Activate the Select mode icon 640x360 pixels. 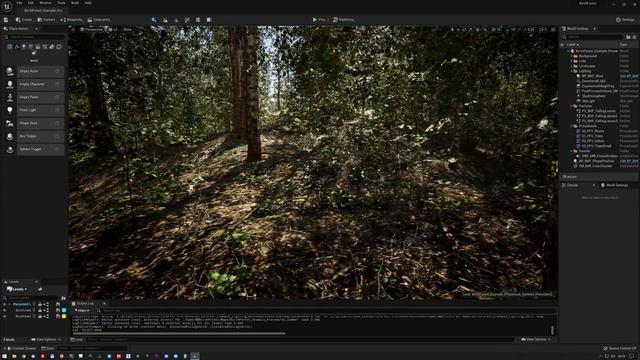tap(154, 20)
